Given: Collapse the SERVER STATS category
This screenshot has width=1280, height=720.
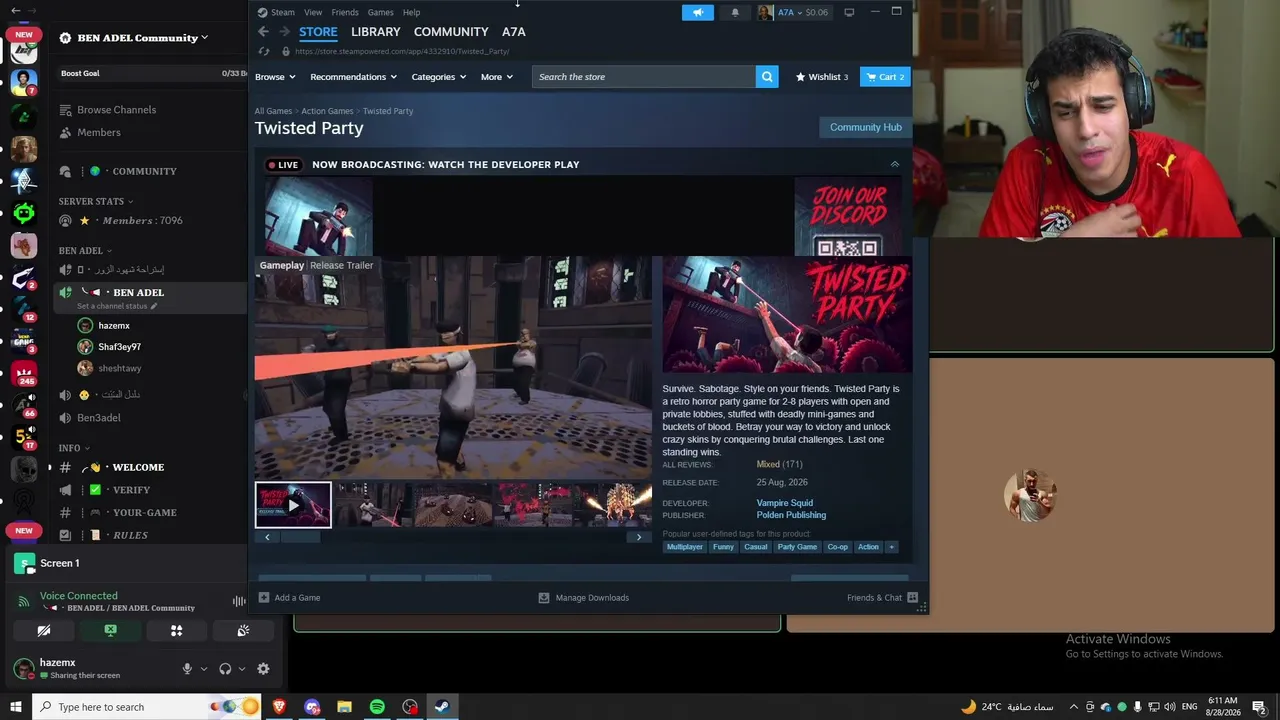Looking at the screenshot, I should [96, 201].
